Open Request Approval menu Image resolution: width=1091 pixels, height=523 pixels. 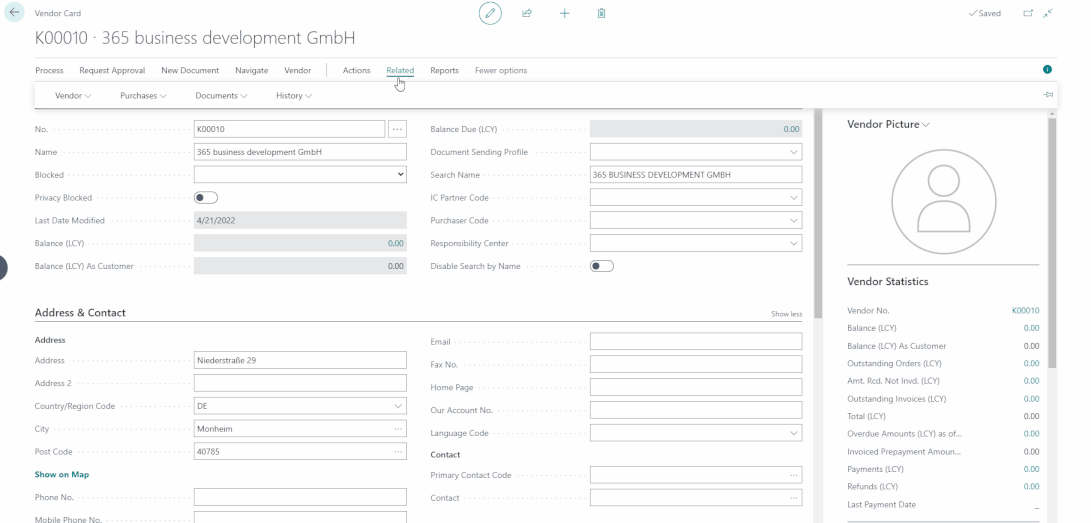click(x=112, y=70)
